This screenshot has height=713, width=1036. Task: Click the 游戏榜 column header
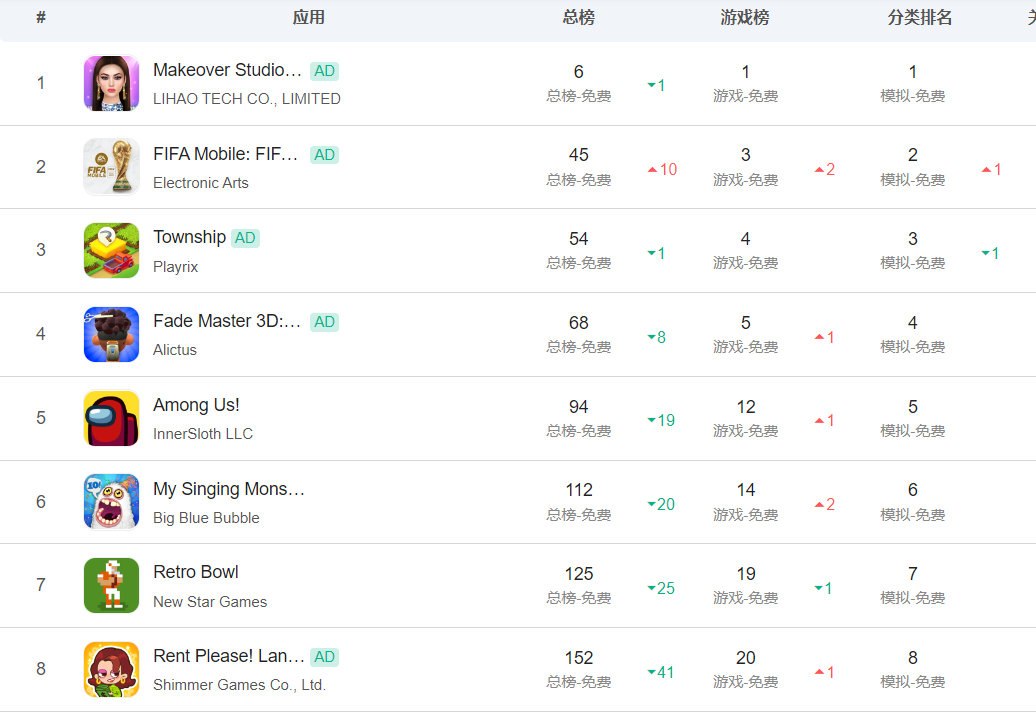(x=745, y=18)
